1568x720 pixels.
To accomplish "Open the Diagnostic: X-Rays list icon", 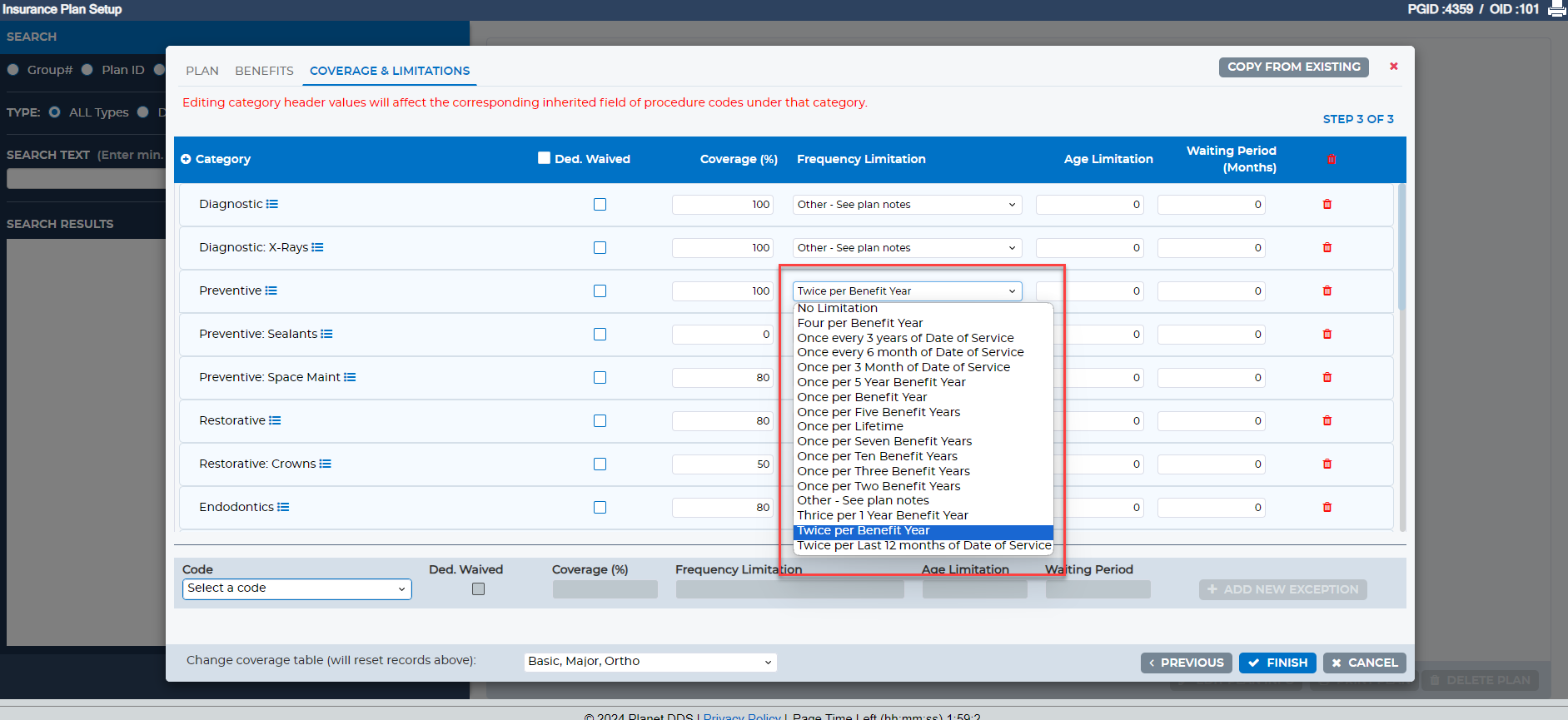I will click(317, 247).
